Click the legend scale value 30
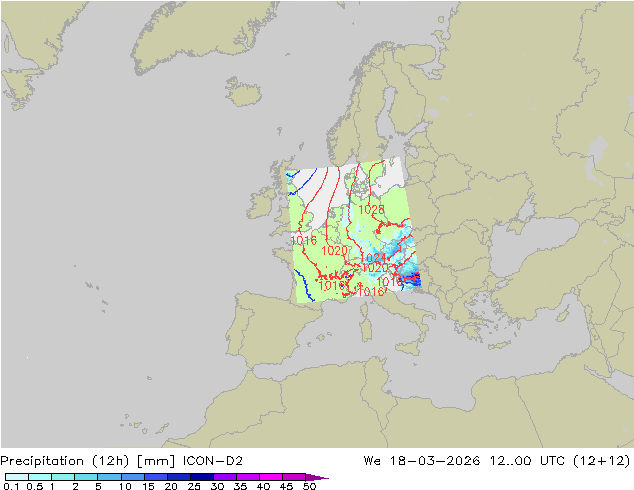The image size is (634, 490). tap(217, 486)
